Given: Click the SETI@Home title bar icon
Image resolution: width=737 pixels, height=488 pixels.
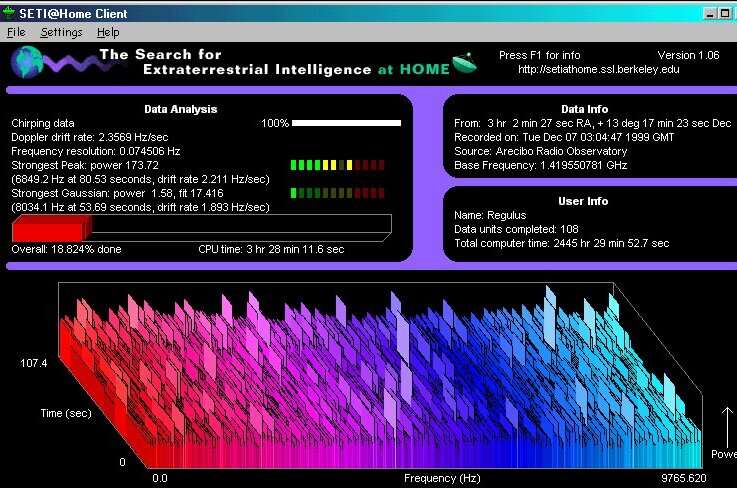Looking at the screenshot, I should click(9, 12).
